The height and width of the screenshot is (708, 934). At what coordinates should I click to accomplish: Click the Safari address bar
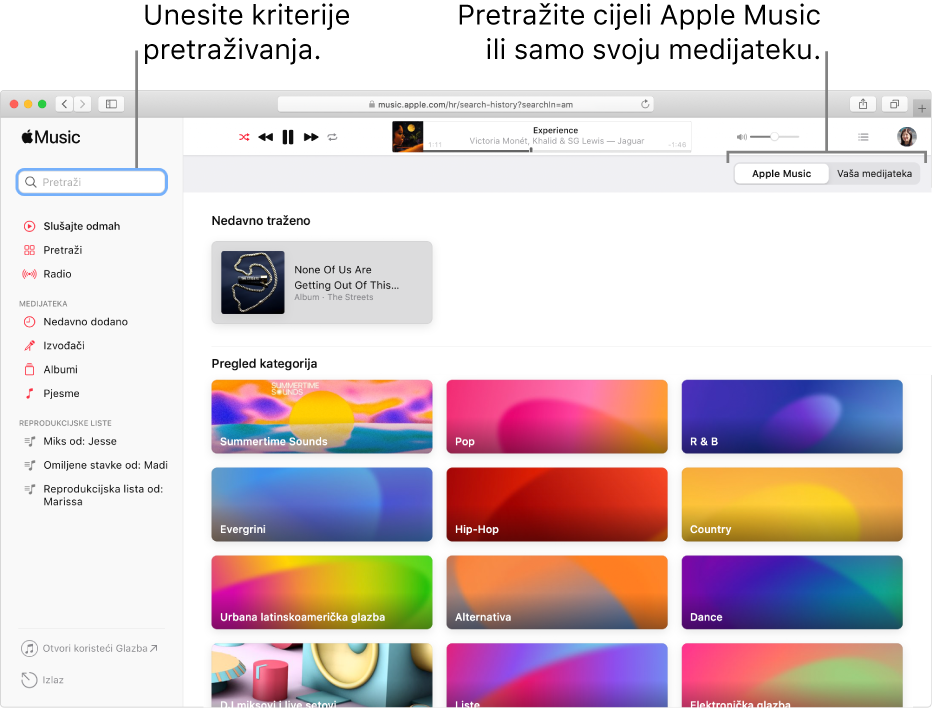(466, 104)
